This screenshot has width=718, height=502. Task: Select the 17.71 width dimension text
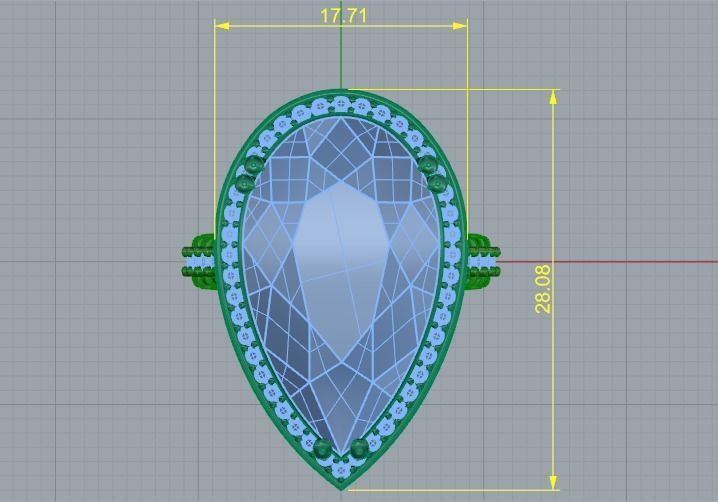tap(343, 16)
